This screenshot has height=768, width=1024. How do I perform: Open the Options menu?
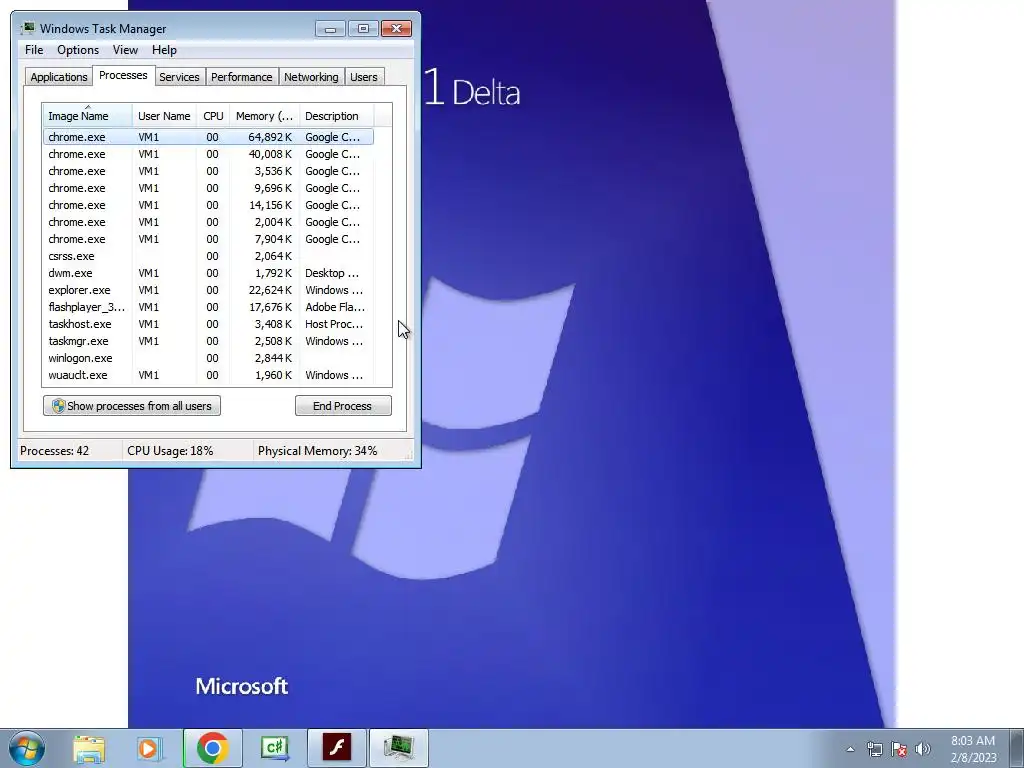coord(78,50)
